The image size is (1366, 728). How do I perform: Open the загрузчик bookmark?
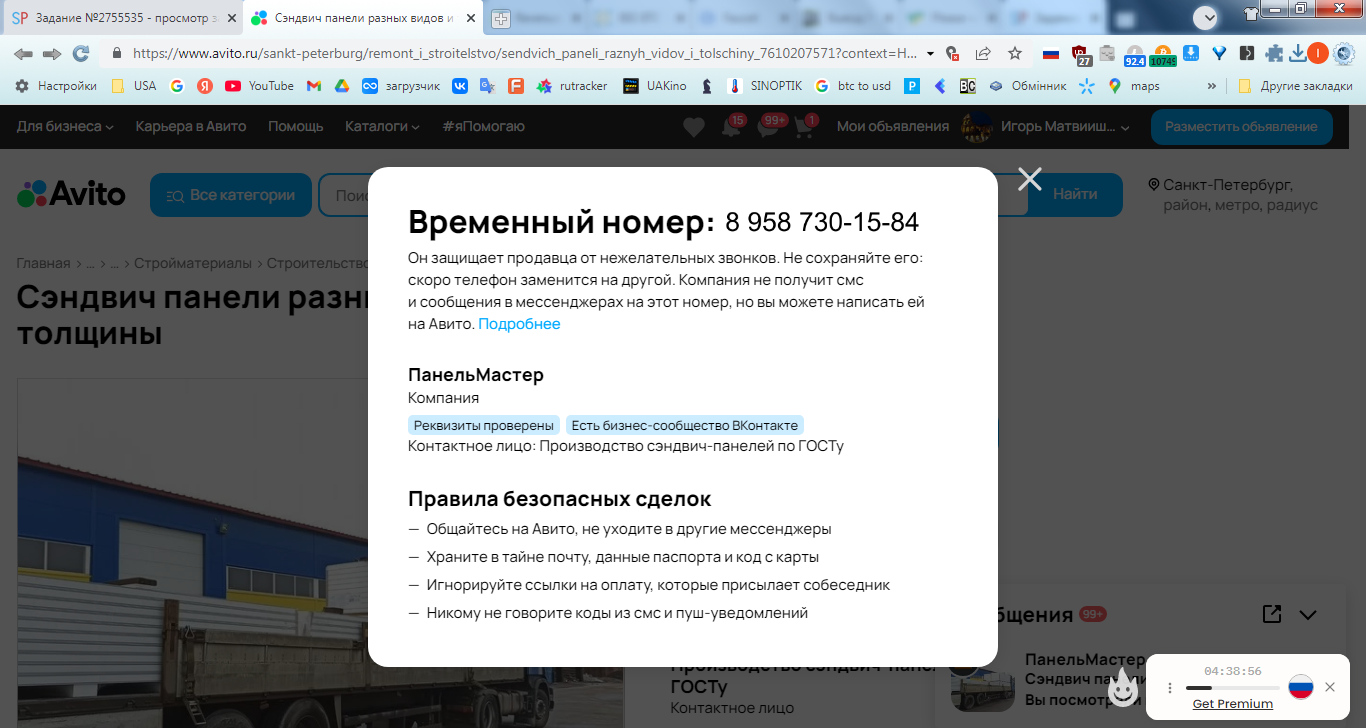(401, 86)
